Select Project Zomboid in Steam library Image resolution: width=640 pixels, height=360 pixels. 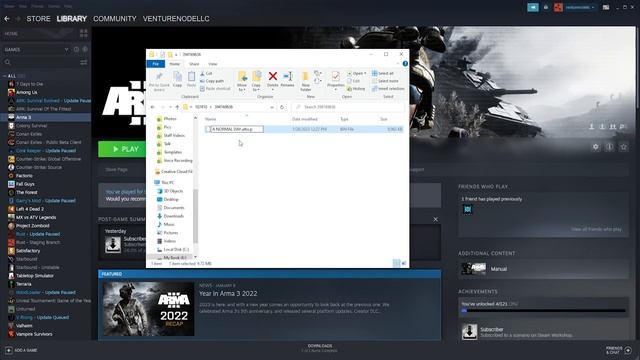[x=33, y=226]
